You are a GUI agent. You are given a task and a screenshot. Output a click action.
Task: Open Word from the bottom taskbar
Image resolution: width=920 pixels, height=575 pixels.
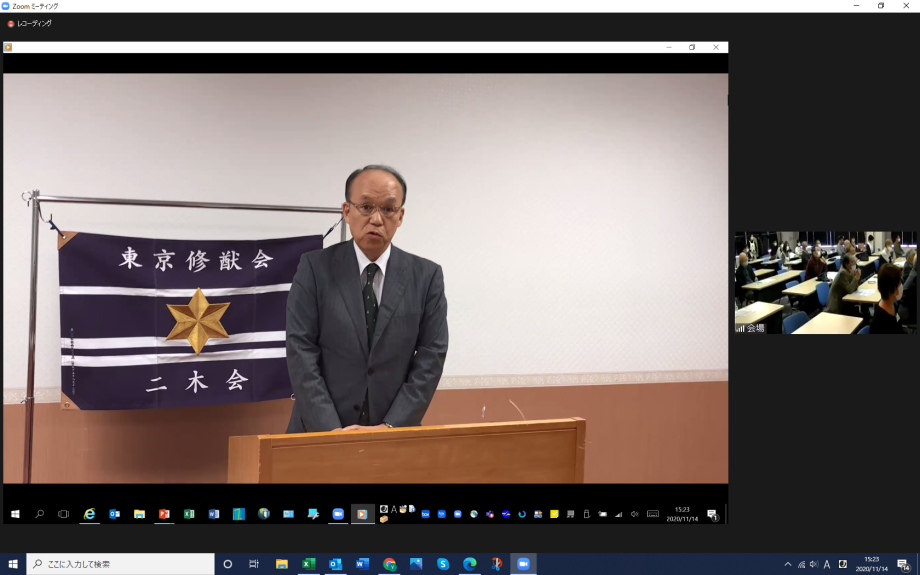pyautogui.click(x=362, y=564)
